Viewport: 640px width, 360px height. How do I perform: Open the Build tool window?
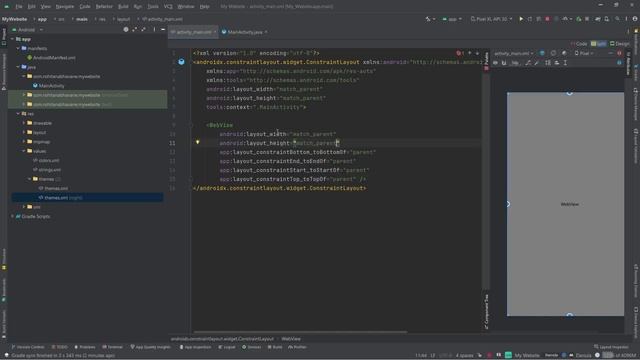pos(275,347)
